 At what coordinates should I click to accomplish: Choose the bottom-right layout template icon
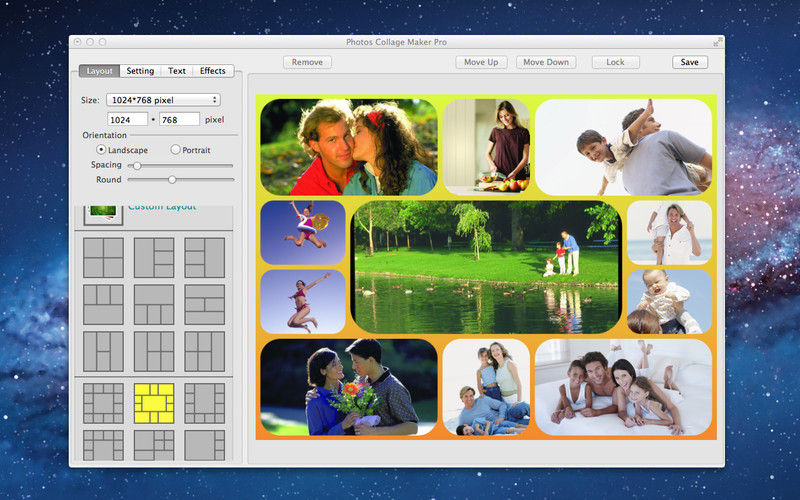[204, 445]
